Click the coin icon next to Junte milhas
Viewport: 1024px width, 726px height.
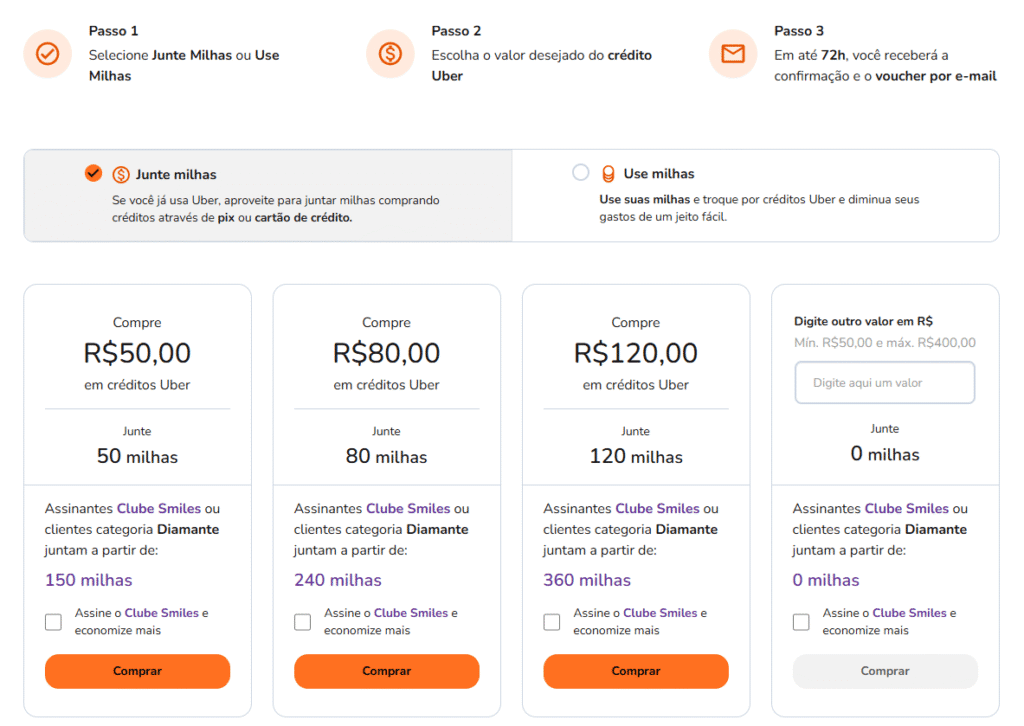120,172
